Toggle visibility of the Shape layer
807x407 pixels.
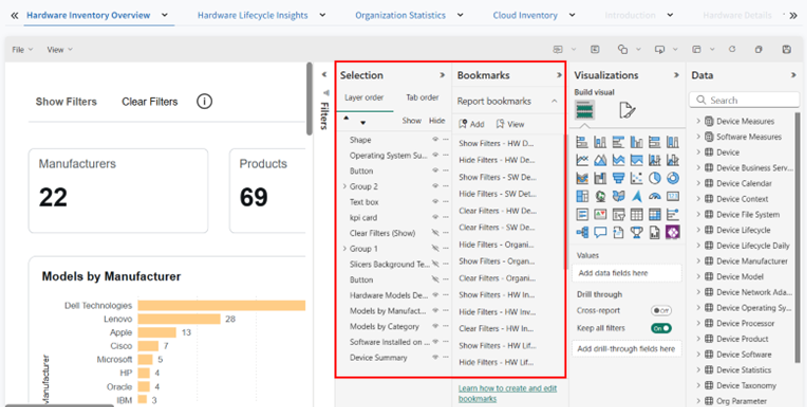pos(433,140)
